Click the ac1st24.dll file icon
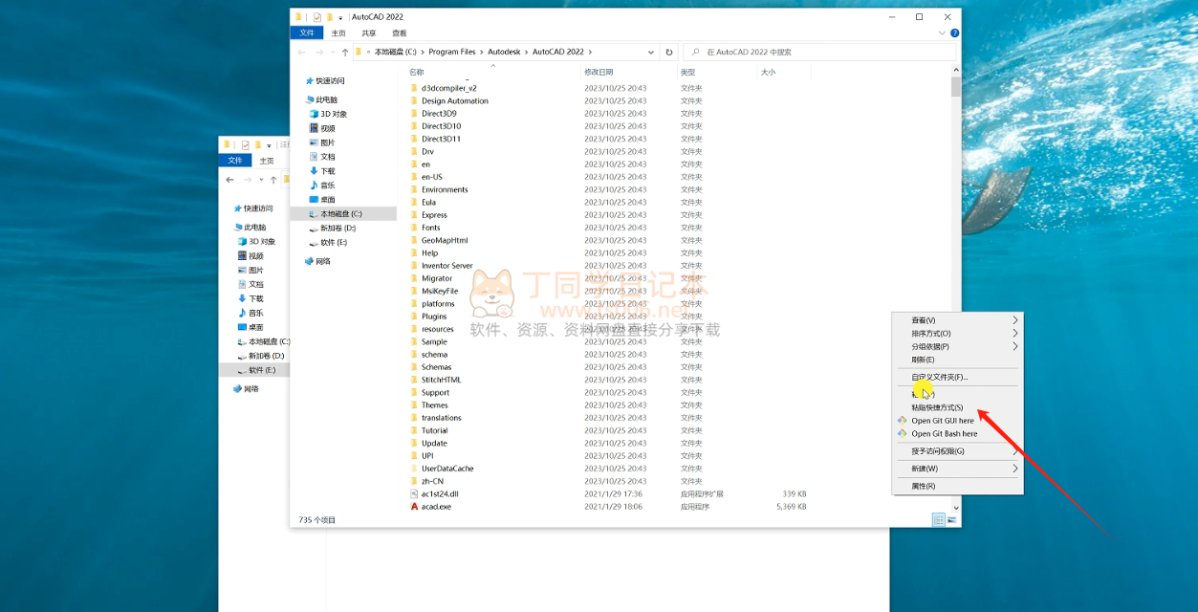The width and height of the screenshot is (1198, 612). coord(414,494)
